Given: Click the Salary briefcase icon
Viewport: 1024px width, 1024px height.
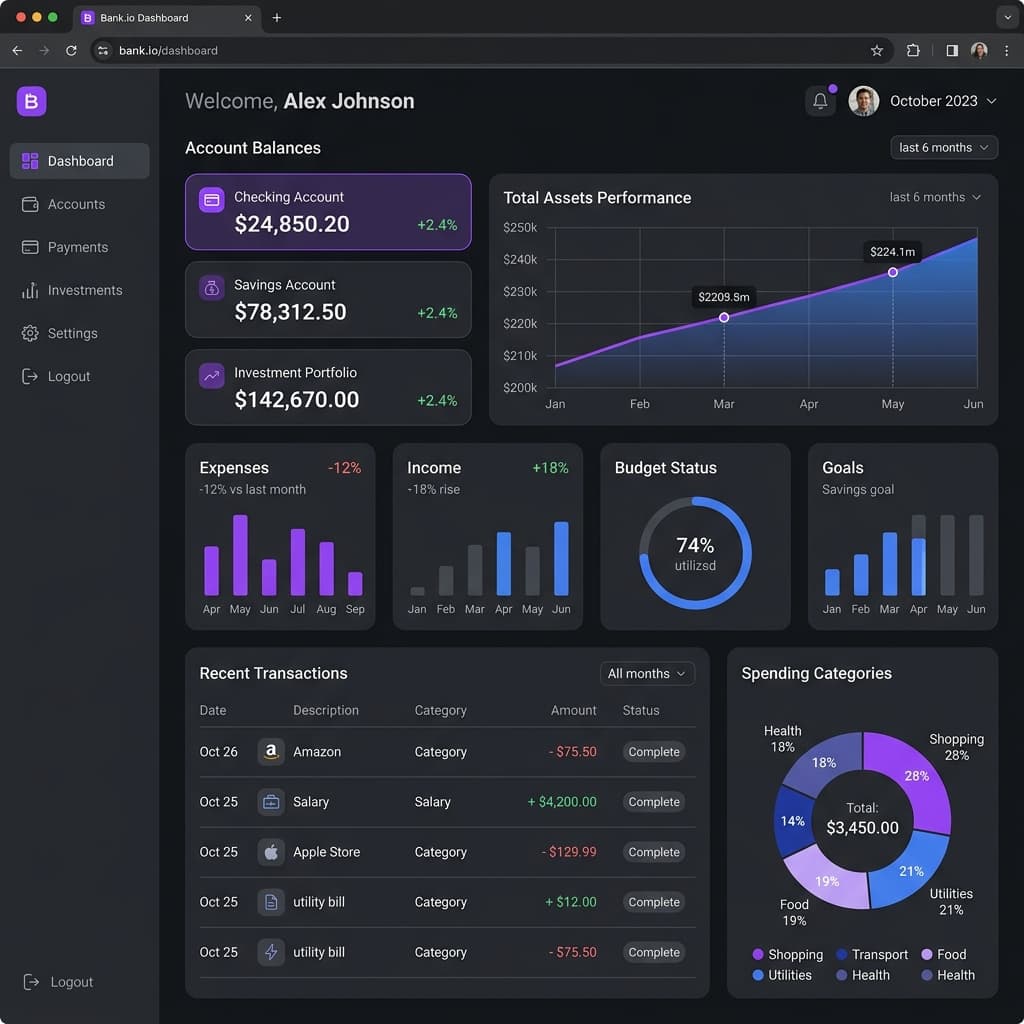Looking at the screenshot, I should [270, 801].
